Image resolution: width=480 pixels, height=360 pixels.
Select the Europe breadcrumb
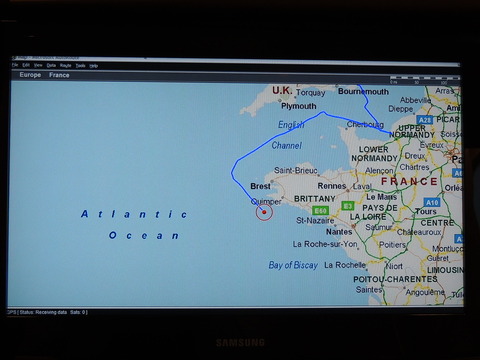[30, 75]
